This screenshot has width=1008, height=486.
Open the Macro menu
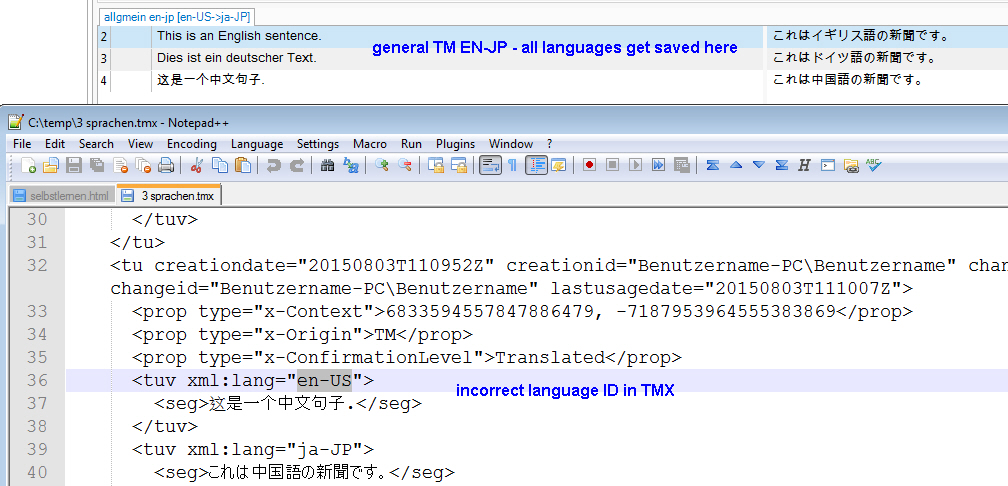click(x=370, y=144)
